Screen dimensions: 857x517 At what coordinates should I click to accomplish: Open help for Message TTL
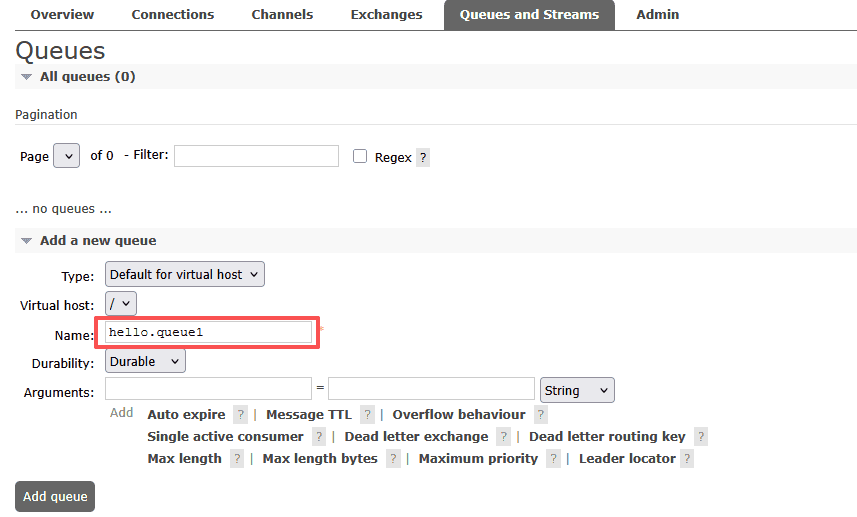pos(367,414)
